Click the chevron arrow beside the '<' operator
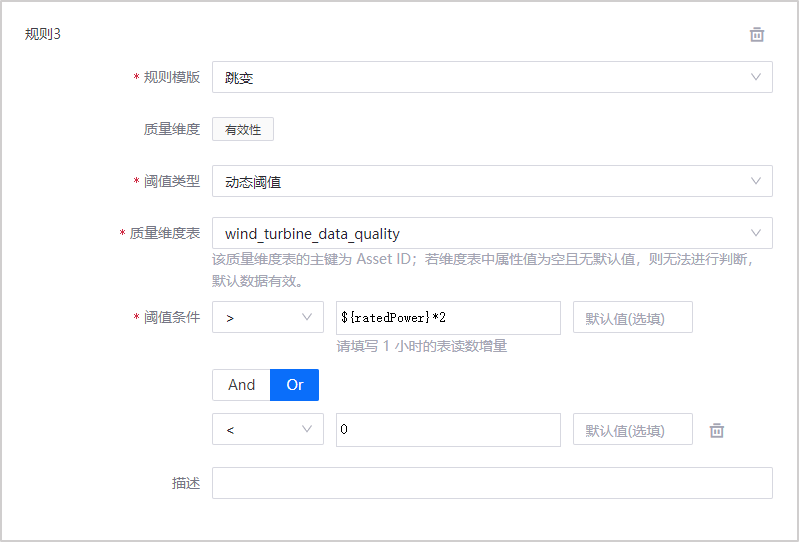This screenshot has height=542, width=799. (306, 430)
